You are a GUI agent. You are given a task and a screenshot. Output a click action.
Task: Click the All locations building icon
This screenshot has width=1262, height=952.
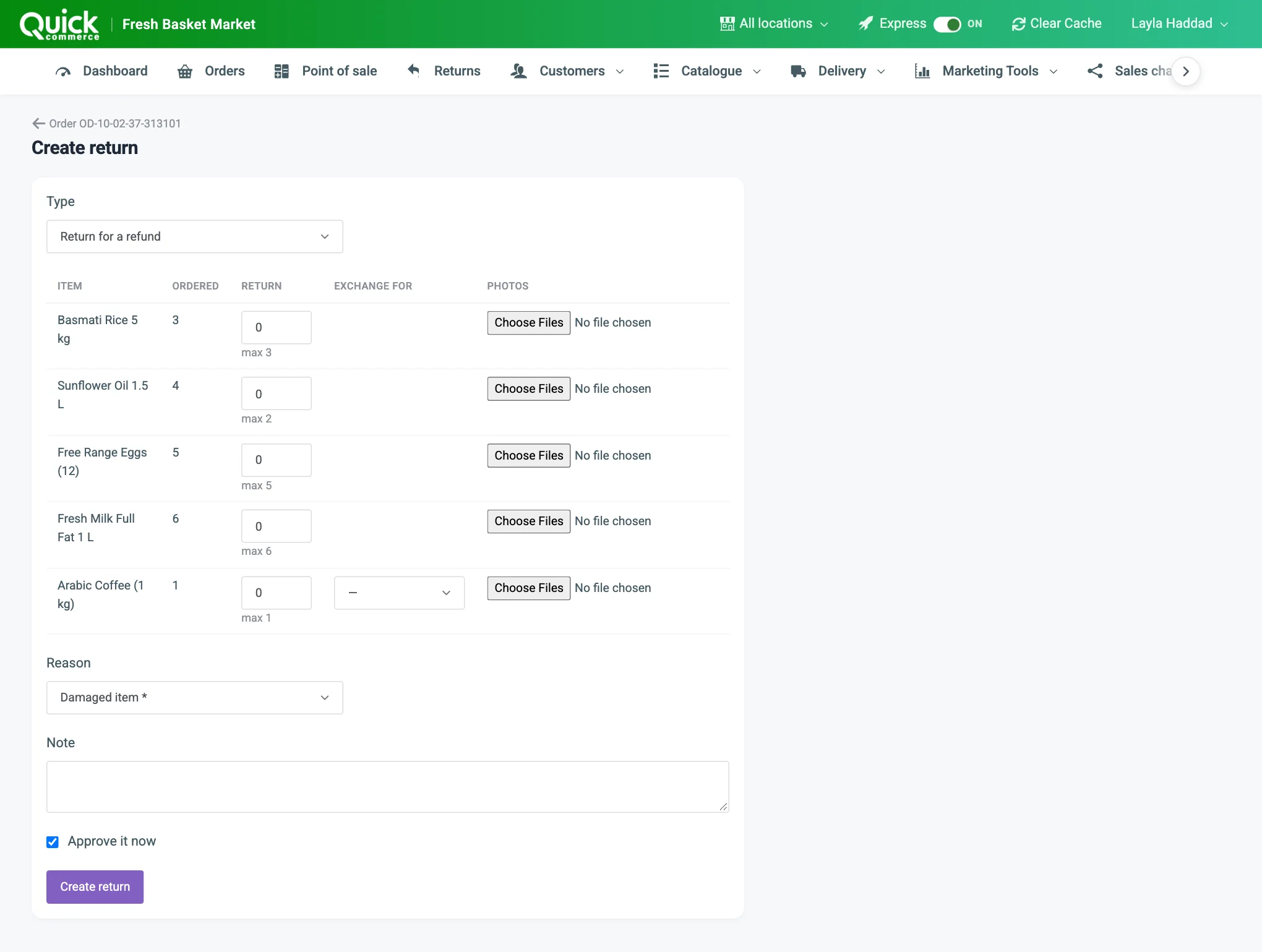pyautogui.click(x=727, y=24)
